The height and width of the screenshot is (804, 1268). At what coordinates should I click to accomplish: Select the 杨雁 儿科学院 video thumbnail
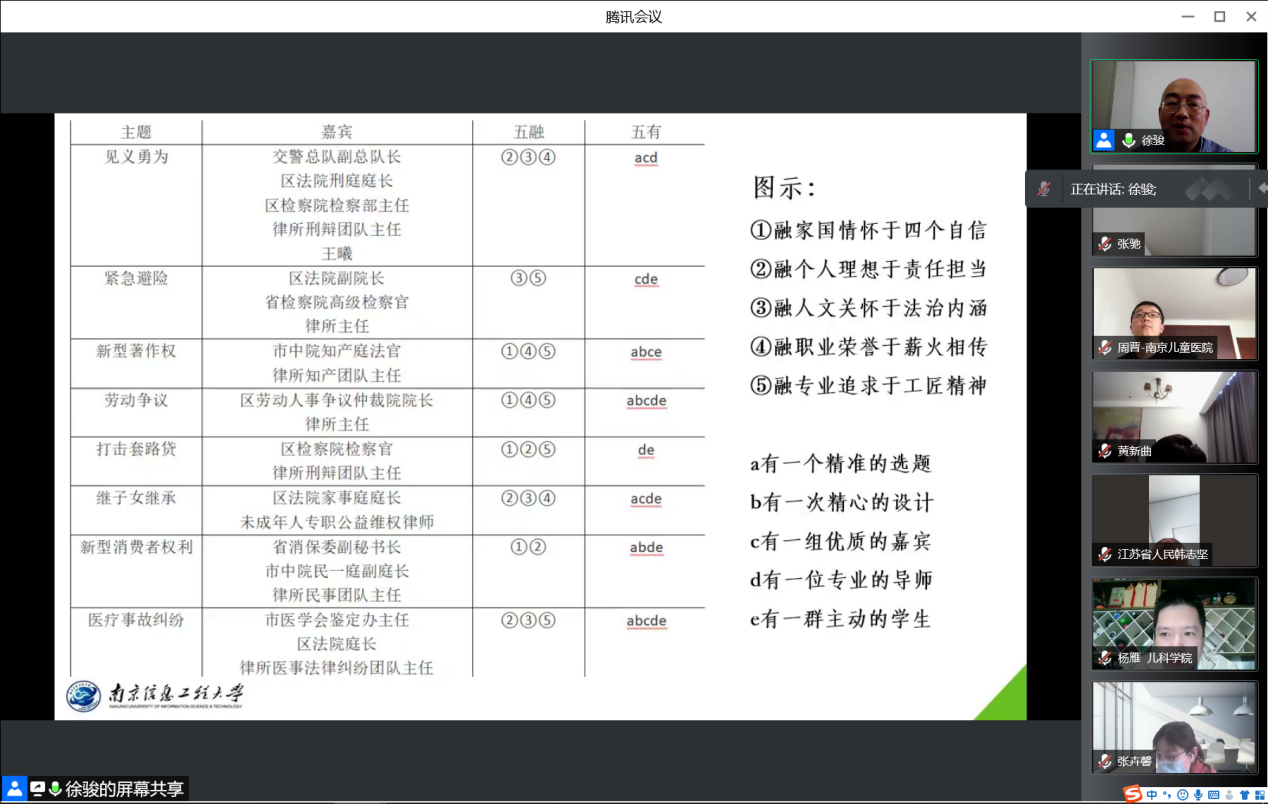point(1174,623)
